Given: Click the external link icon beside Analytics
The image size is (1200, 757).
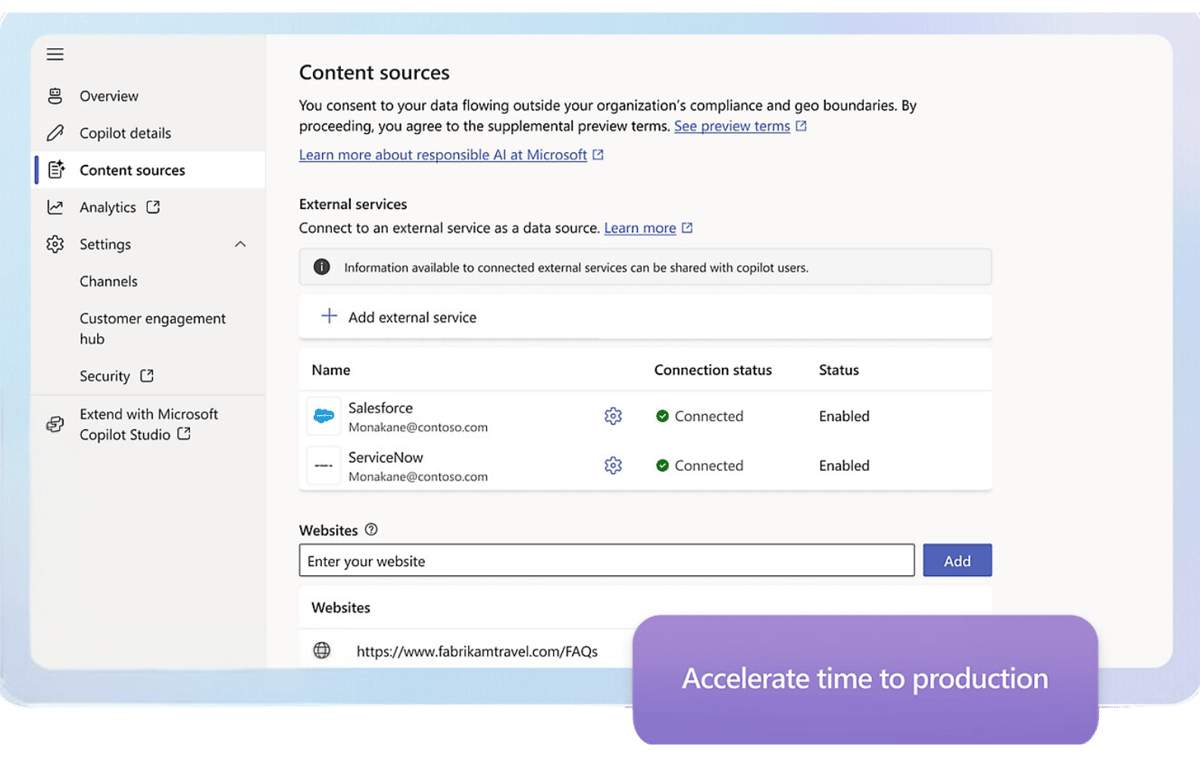Looking at the screenshot, I should 153,207.
